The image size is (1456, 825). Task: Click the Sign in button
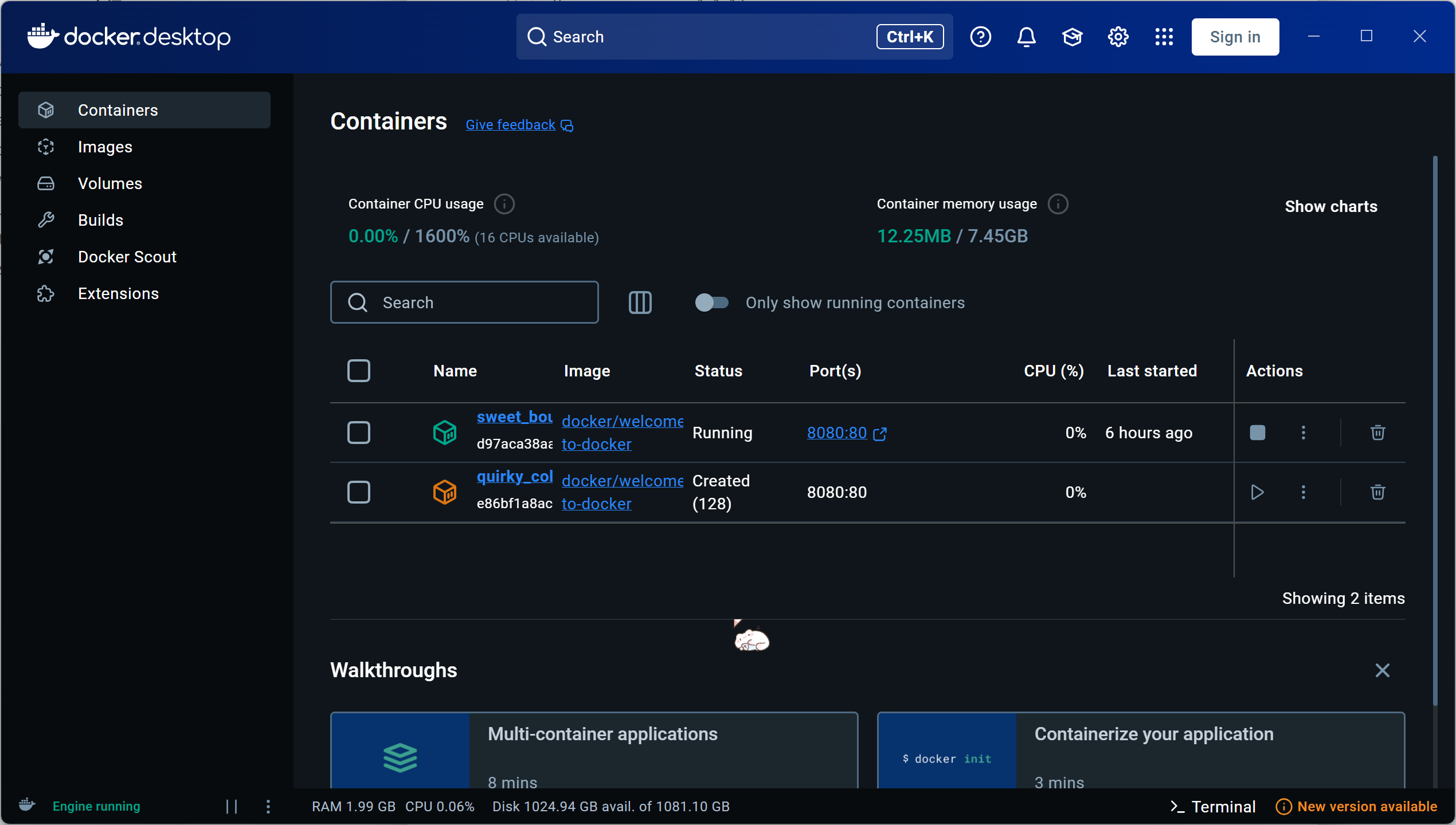[1235, 37]
